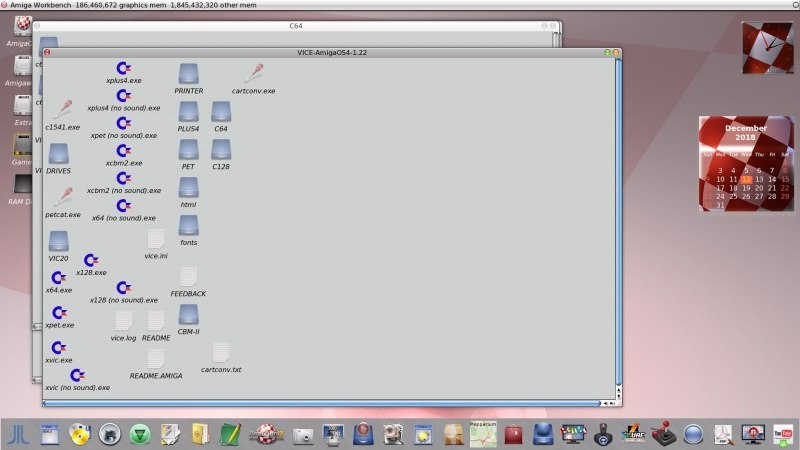Open the Games partition desktop icon
This screenshot has height=450, width=800.
[x=22, y=146]
